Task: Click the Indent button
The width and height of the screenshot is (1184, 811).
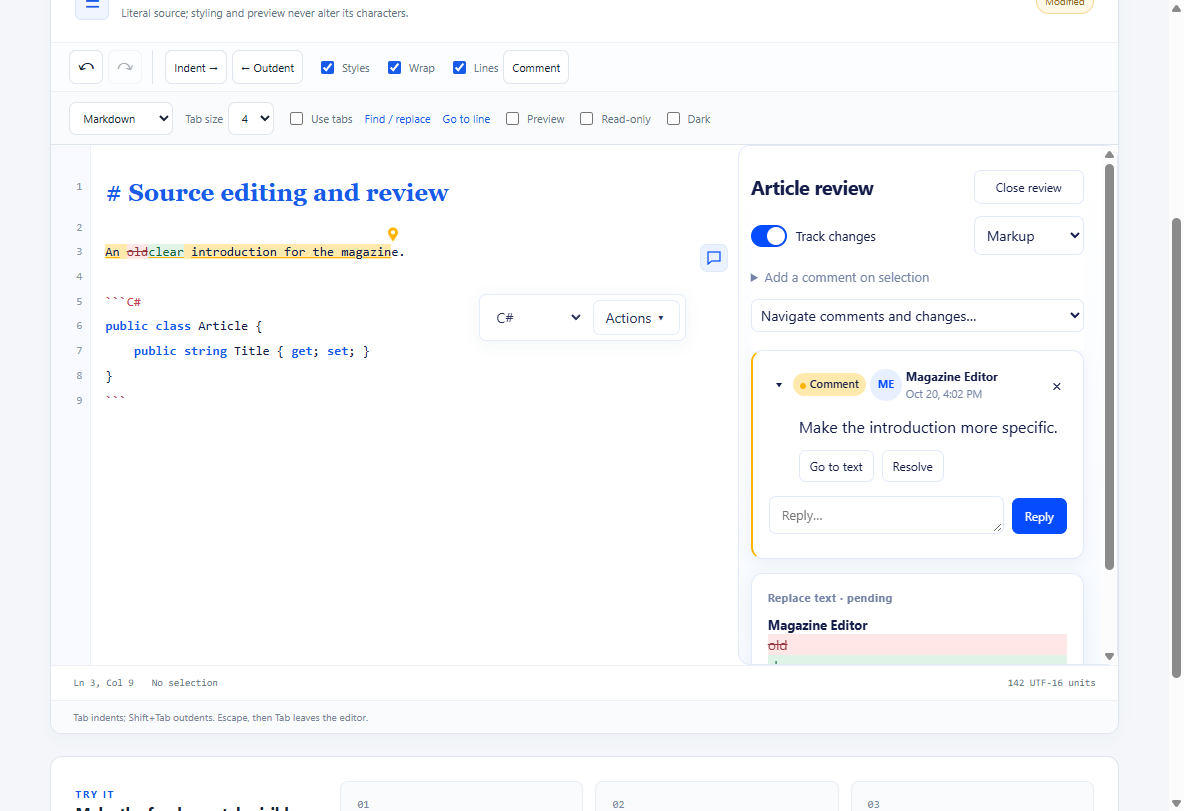Action: pyautogui.click(x=196, y=67)
